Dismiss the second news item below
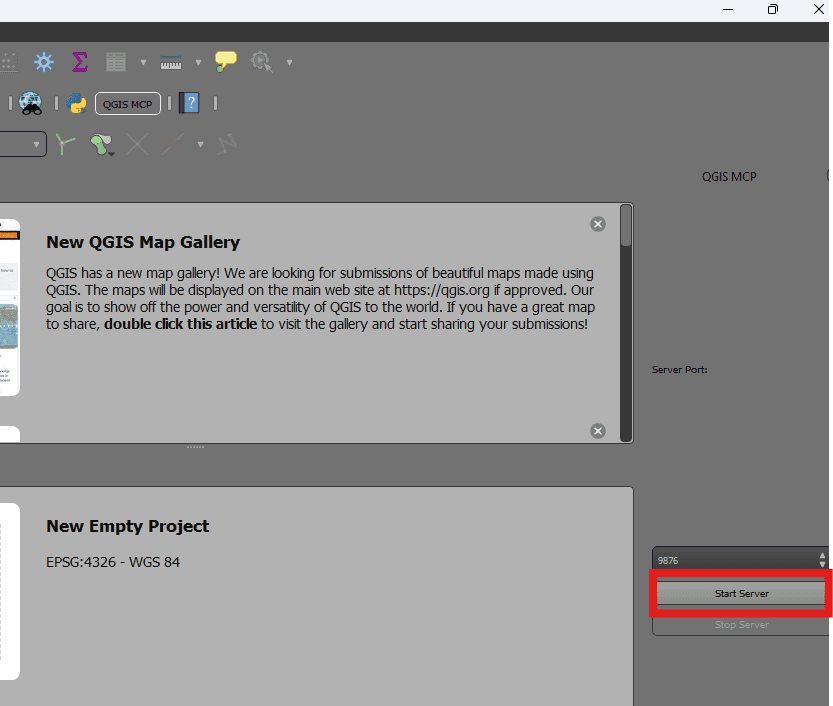Screen dimensions: 833x706 coord(598,431)
